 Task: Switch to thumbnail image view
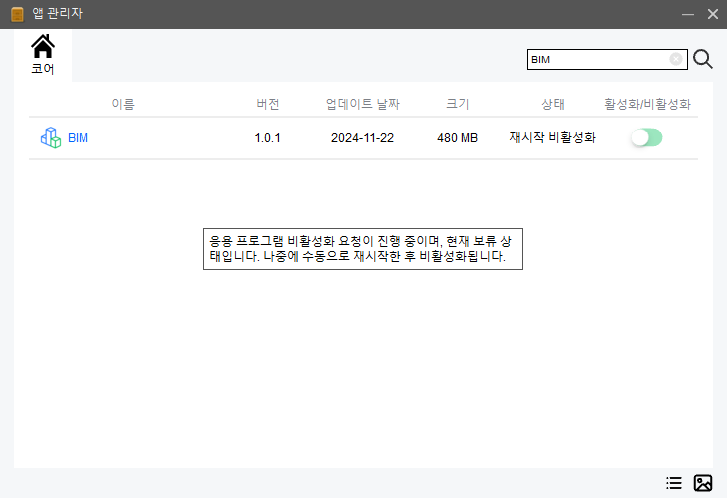(x=703, y=483)
